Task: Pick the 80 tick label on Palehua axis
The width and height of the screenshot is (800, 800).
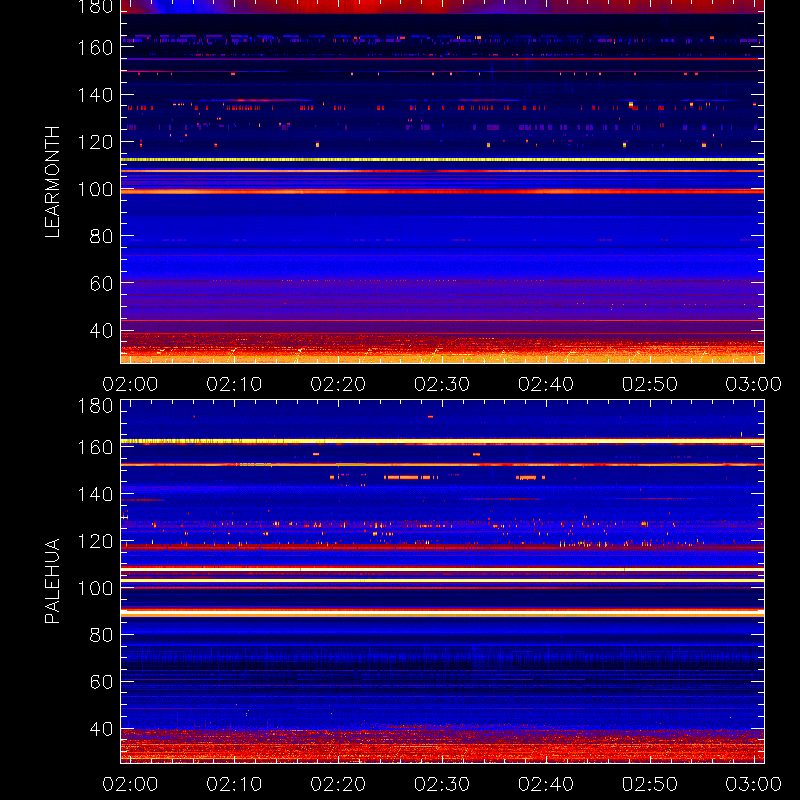Action: [101, 635]
